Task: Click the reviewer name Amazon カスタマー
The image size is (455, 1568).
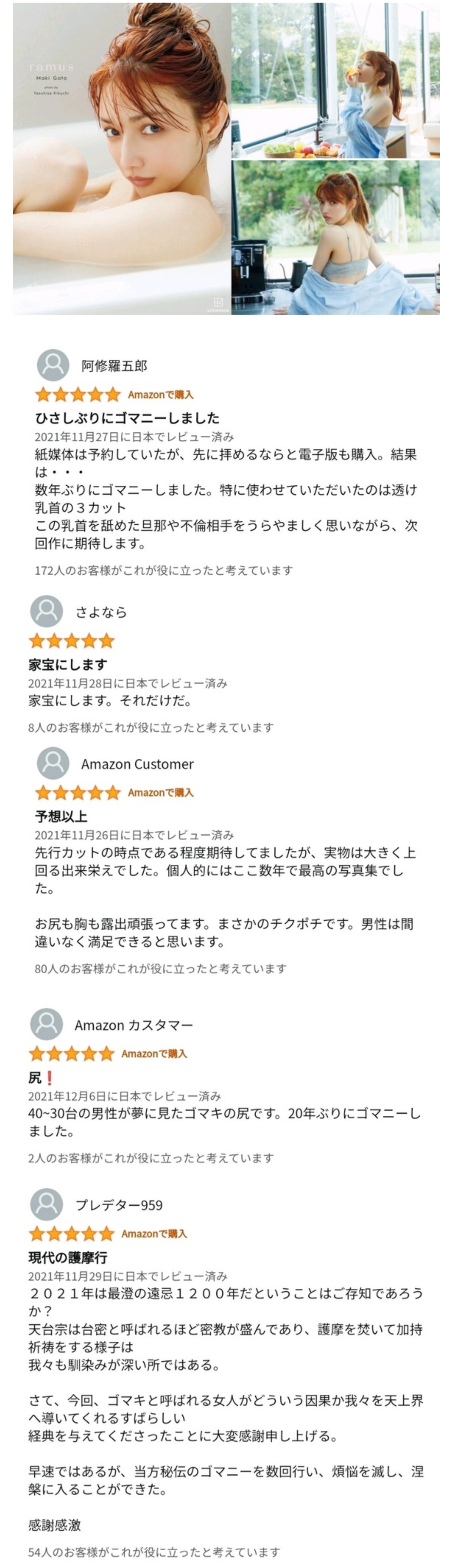Action: coord(134,1025)
